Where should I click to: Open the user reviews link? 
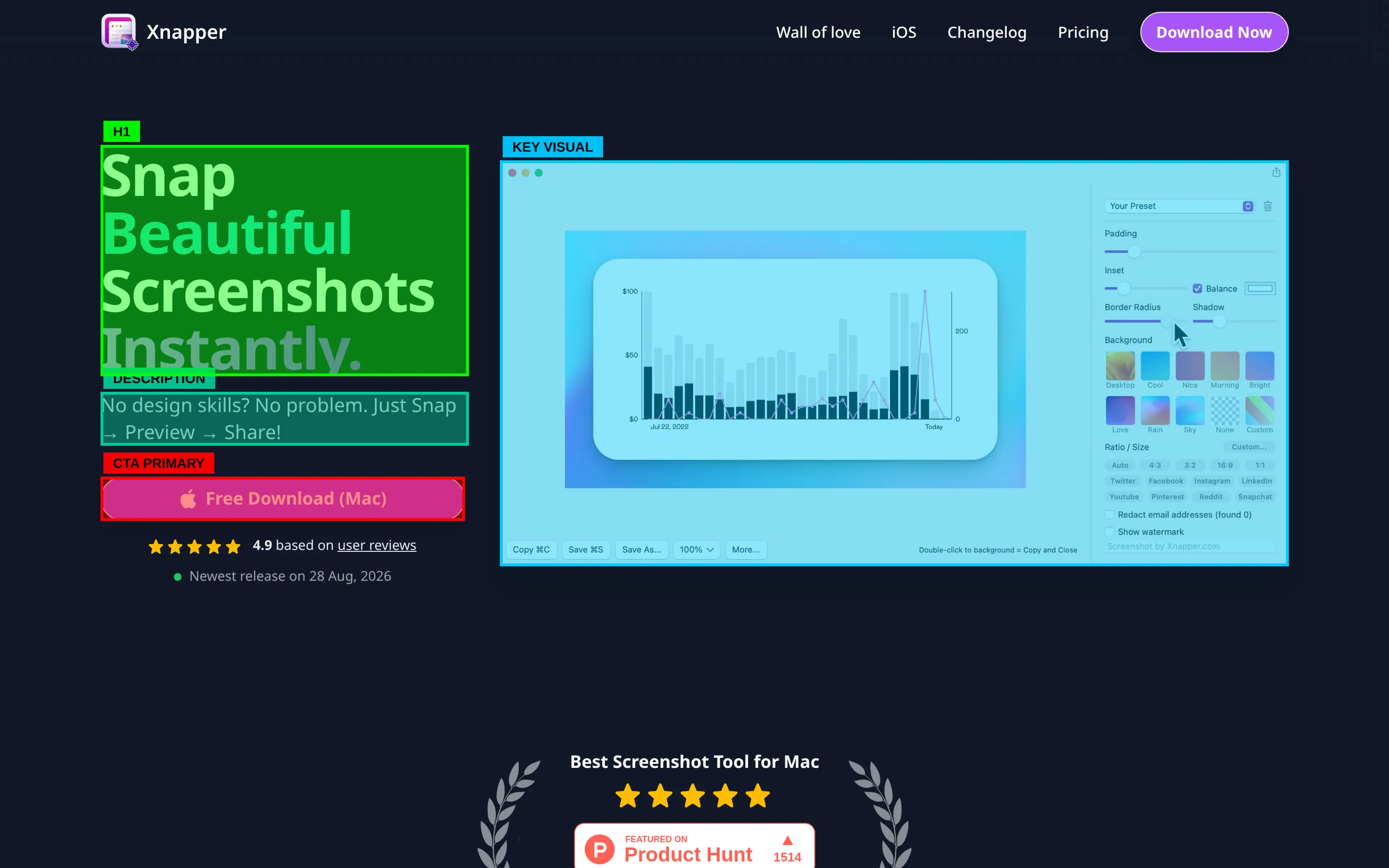coord(377,545)
